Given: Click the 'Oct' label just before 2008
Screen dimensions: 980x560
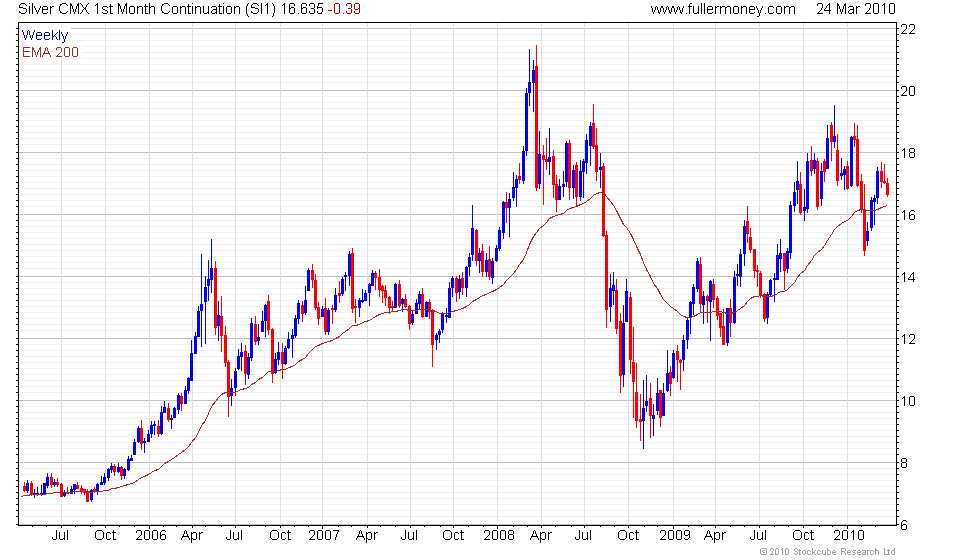Looking at the screenshot, I should coord(453,535).
